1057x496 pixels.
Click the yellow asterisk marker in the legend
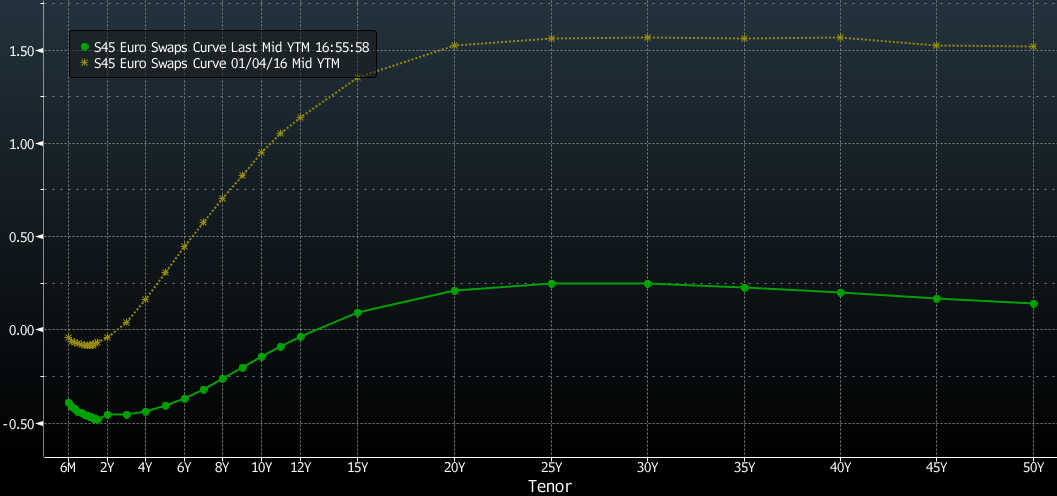pyautogui.click(x=84, y=63)
